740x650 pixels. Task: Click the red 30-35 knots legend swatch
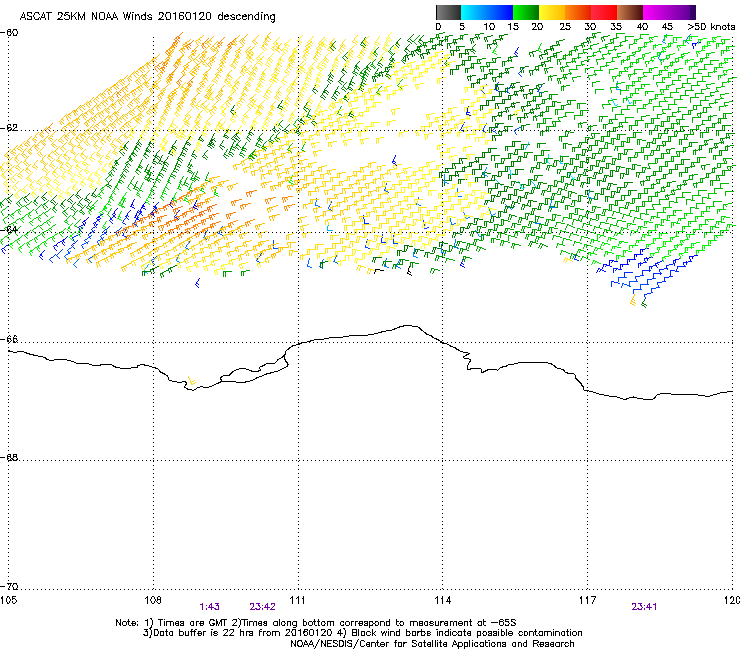coord(605,12)
